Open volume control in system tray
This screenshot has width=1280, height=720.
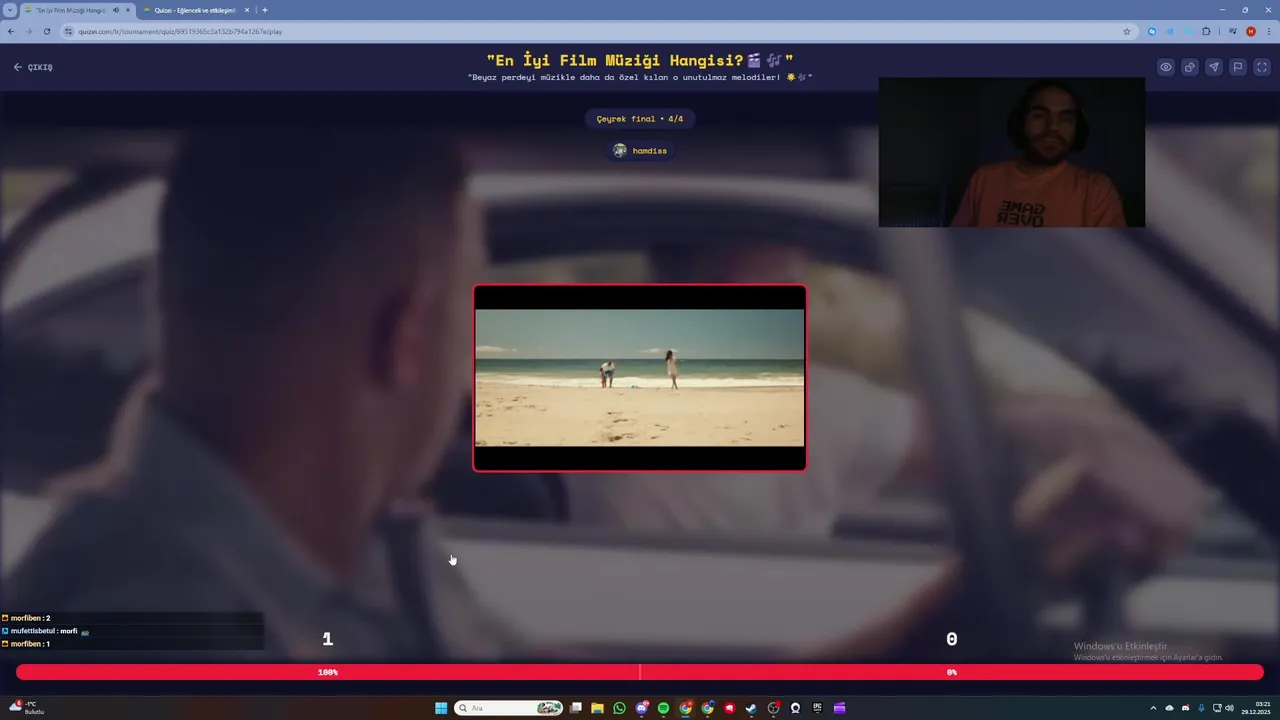[x=1229, y=708]
